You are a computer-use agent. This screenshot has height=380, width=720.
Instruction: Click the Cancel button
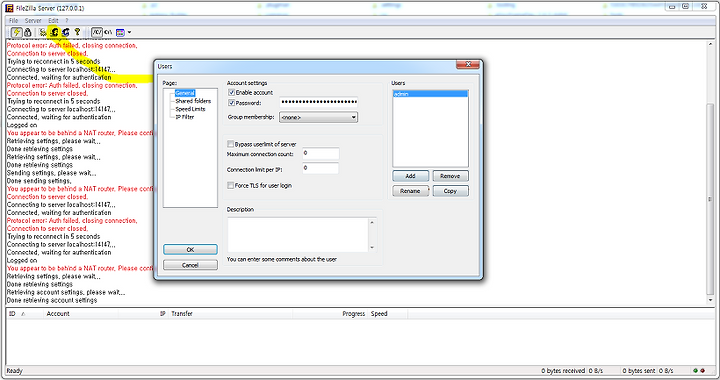(190, 265)
